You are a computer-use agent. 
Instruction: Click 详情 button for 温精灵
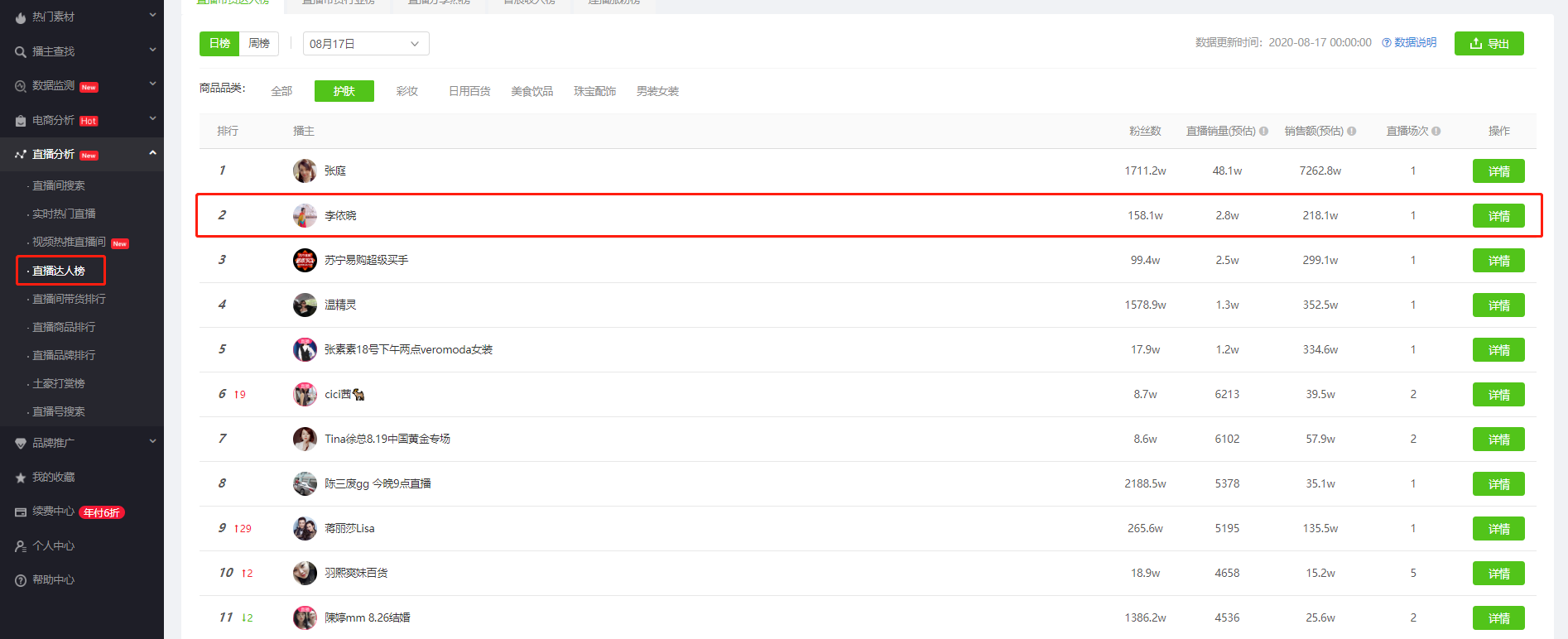1498,305
